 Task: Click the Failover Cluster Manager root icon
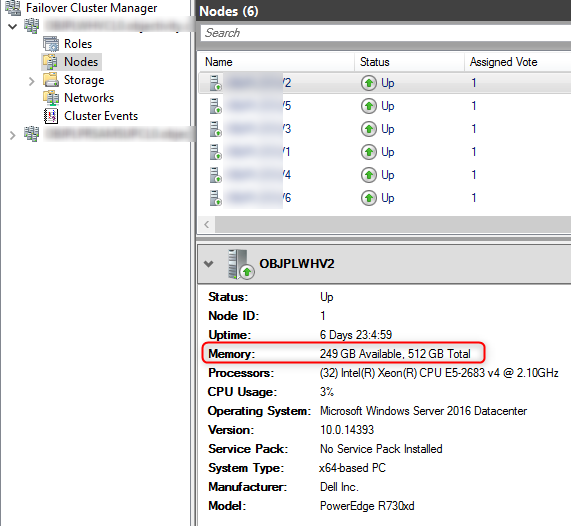pos(13,8)
